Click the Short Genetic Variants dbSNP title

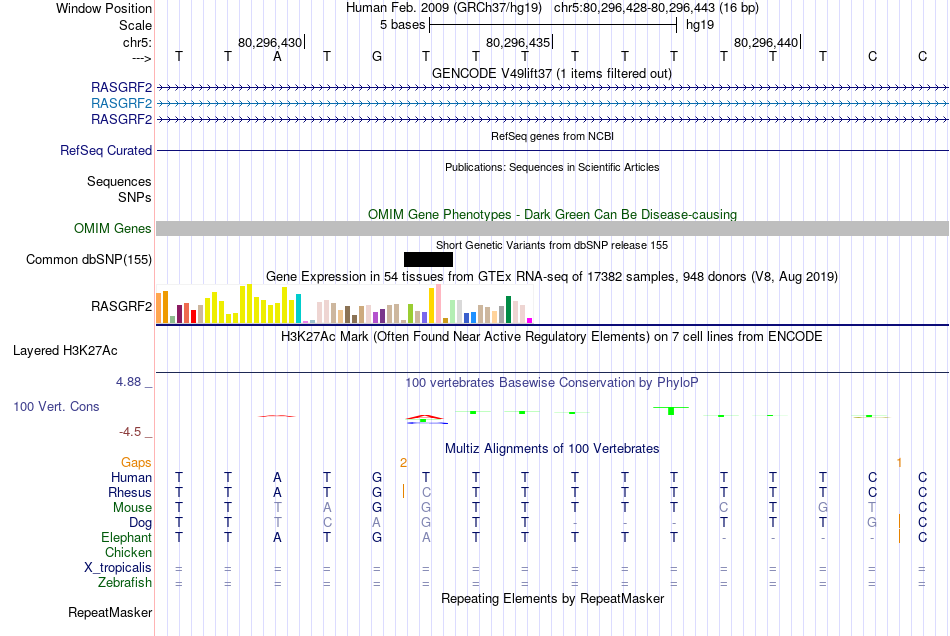tap(552, 245)
